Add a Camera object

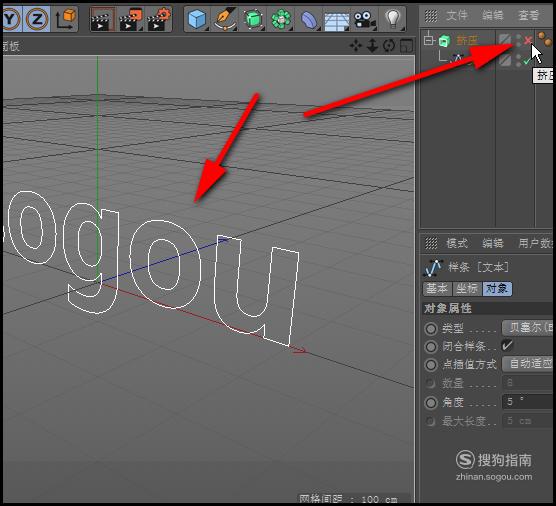[365, 20]
